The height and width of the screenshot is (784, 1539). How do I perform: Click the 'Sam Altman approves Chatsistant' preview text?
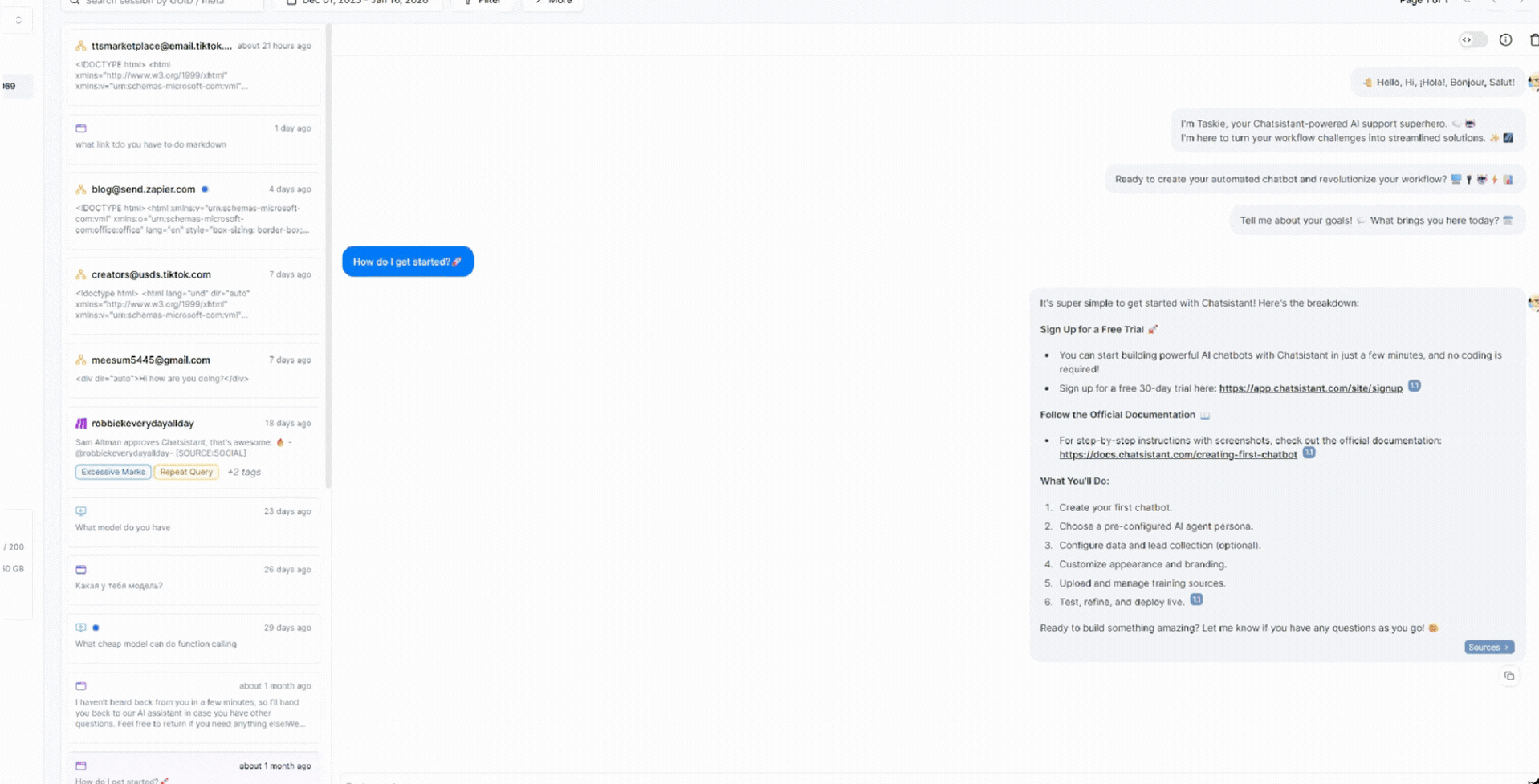[183, 447]
